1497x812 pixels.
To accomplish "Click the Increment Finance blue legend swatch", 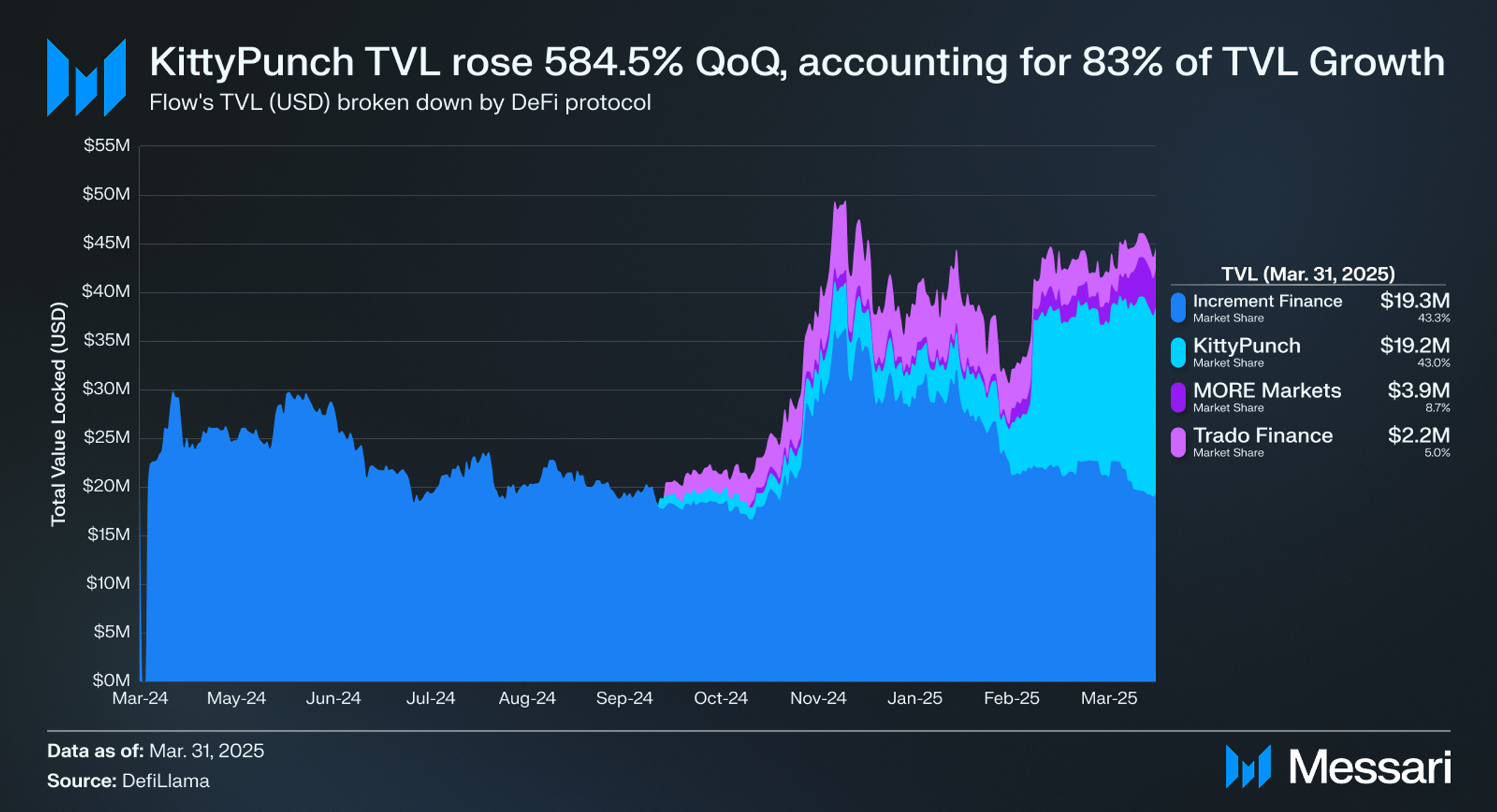I will coord(1178,307).
